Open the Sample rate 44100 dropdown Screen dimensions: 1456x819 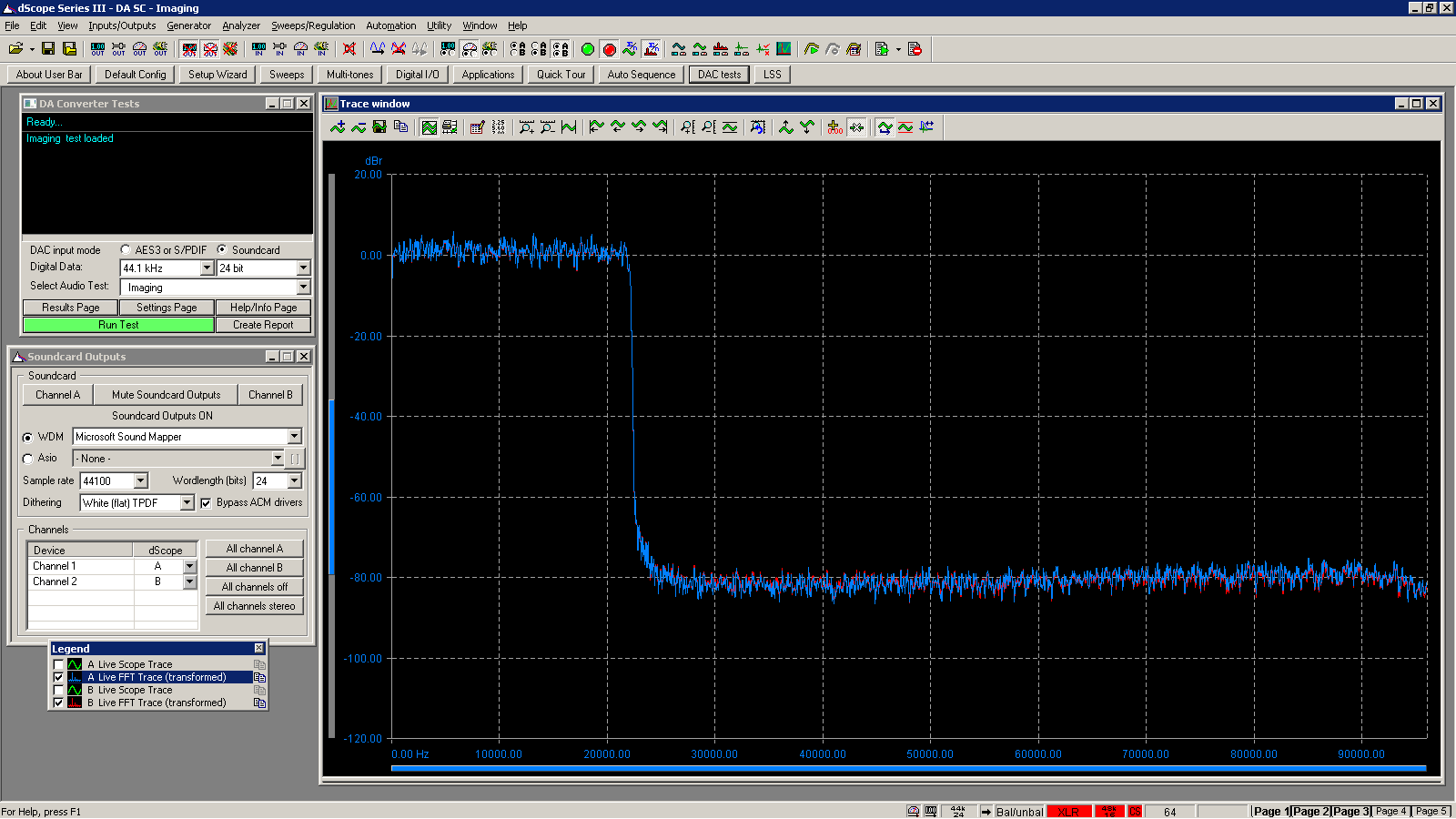pos(140,480)
